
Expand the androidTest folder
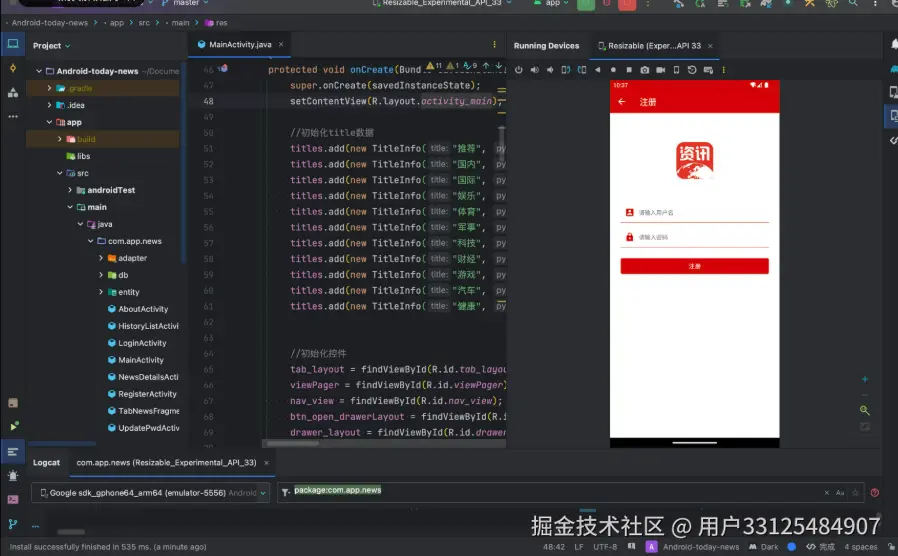point(70,190)
